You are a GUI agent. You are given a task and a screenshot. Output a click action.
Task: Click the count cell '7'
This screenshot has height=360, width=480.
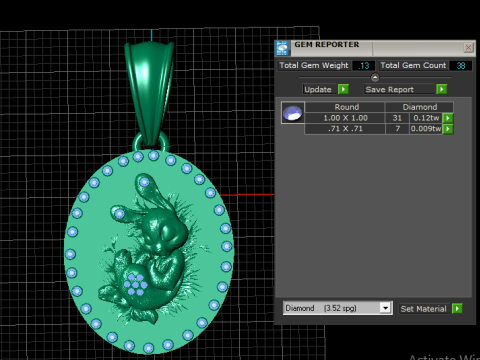tap(397, 129)
